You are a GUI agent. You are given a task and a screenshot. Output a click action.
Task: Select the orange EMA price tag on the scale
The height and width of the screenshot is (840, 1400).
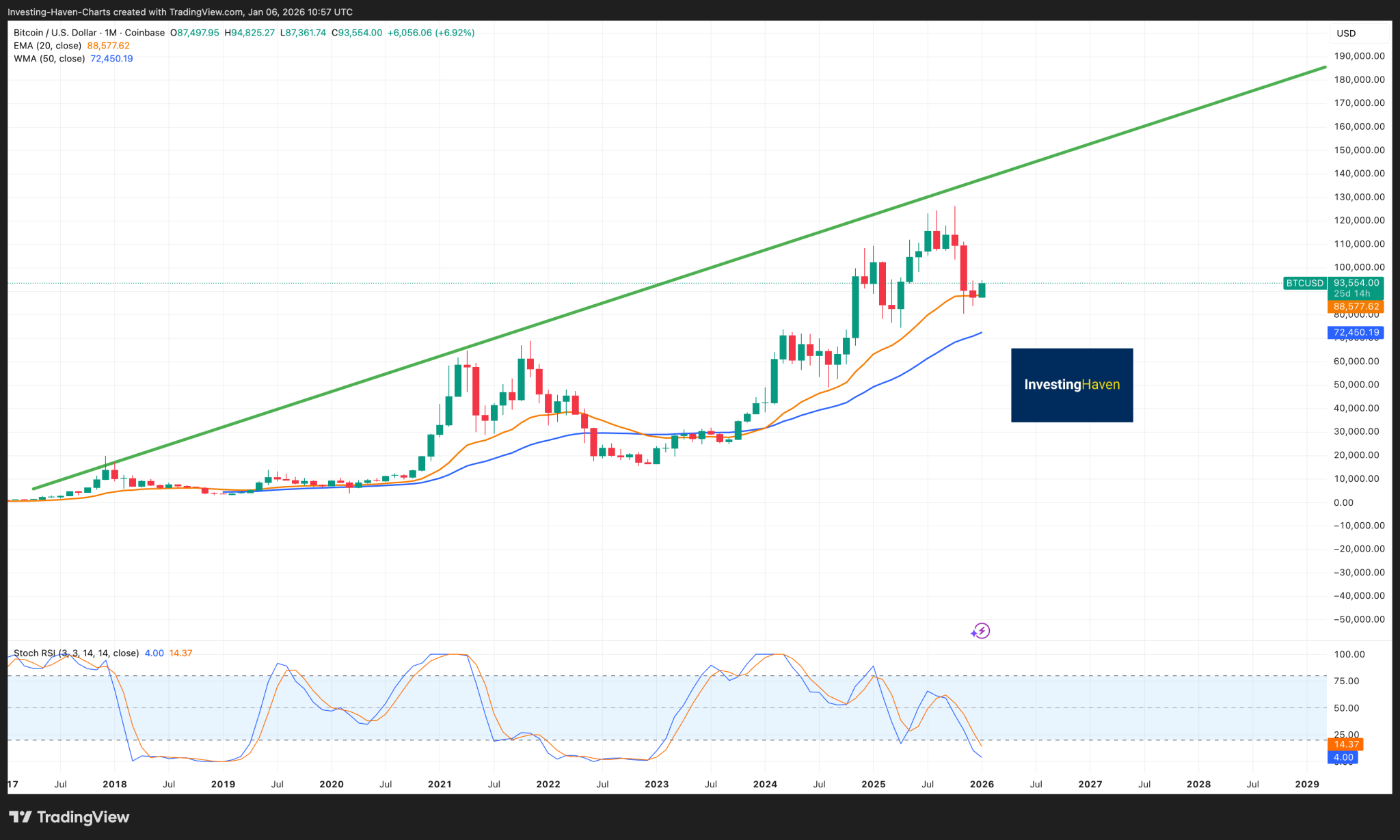pos(1357,307)
